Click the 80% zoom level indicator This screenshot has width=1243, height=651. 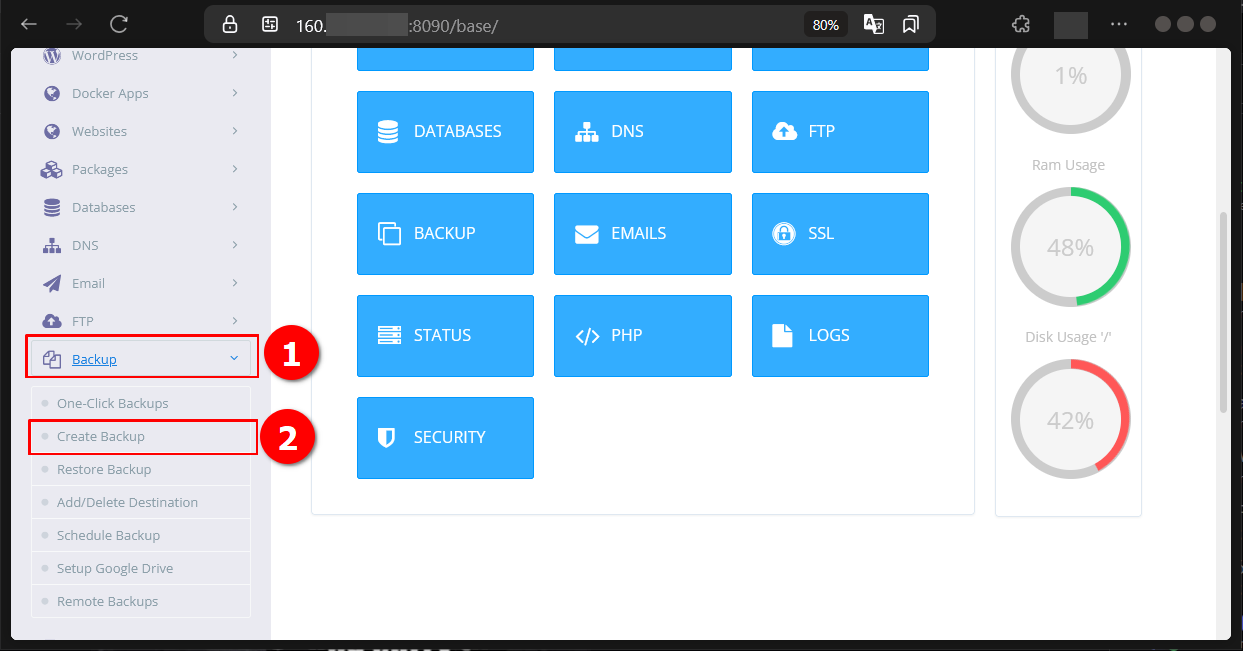coord(826,25)
